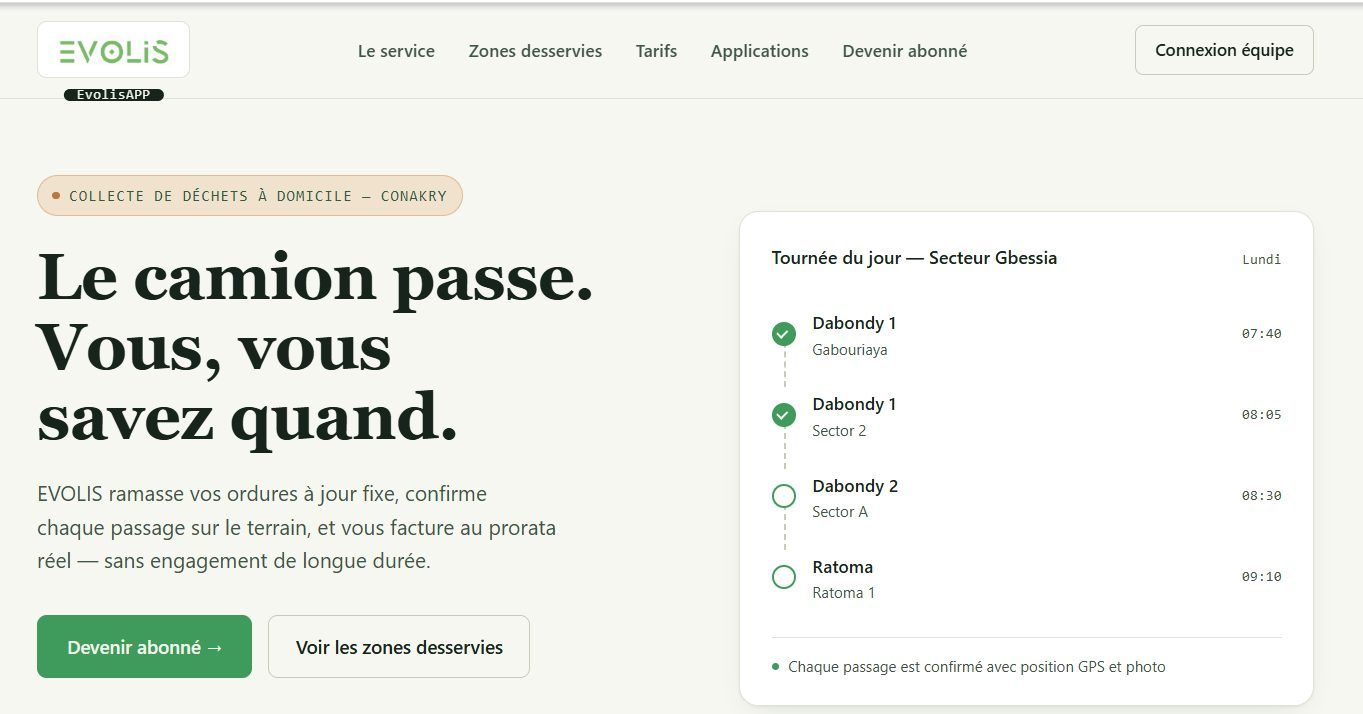This screenshot has height=714, width=1363.
Task: Click the 07:40 time
Action: click(1262, 334)
